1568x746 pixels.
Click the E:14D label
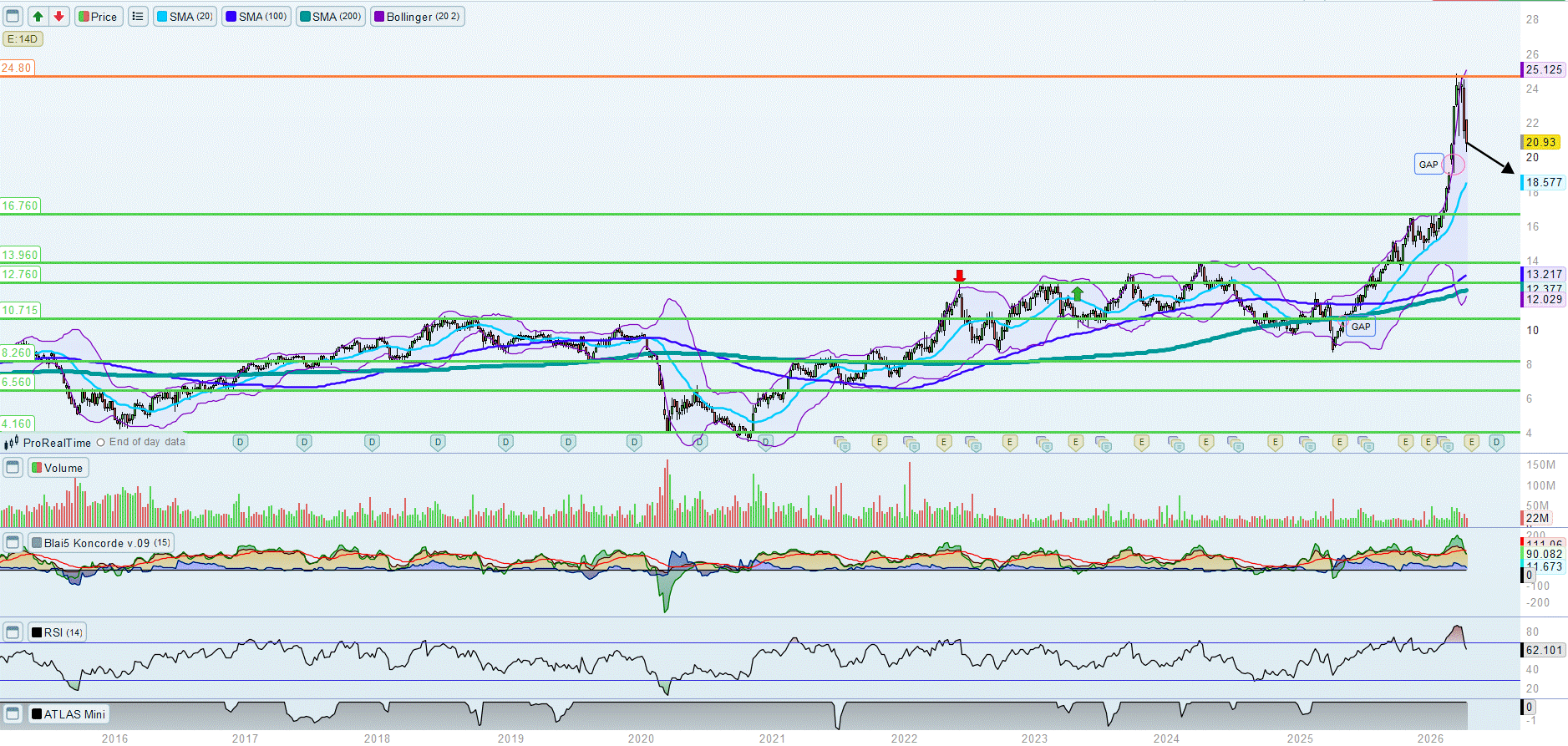(x=23, y=38)
